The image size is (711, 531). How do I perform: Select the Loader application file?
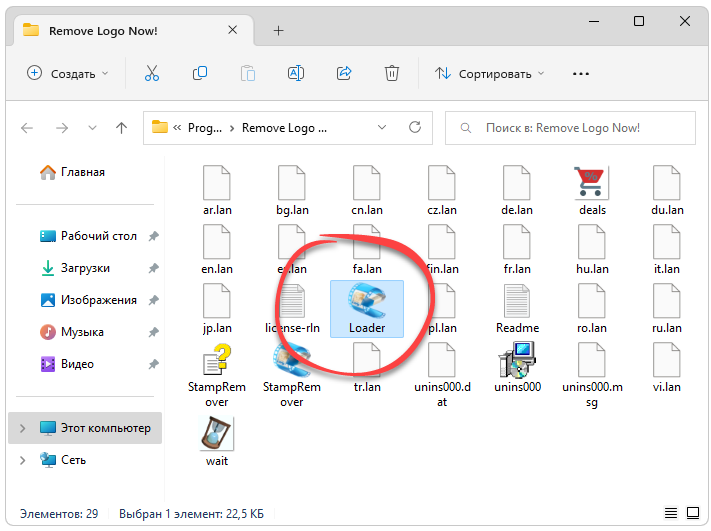(367, 309)
